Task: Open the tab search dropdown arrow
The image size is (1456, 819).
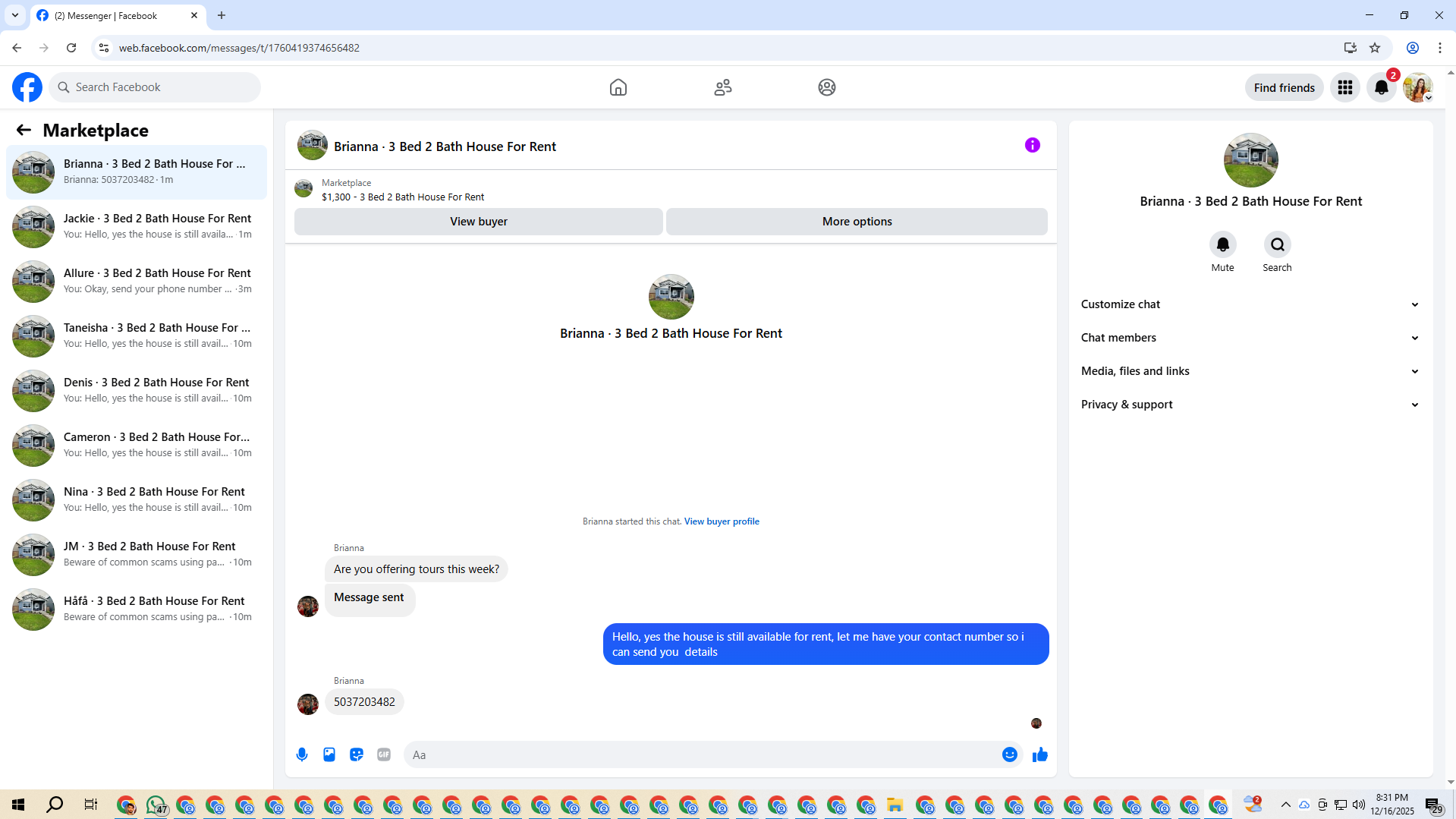Action: (15, 15)
